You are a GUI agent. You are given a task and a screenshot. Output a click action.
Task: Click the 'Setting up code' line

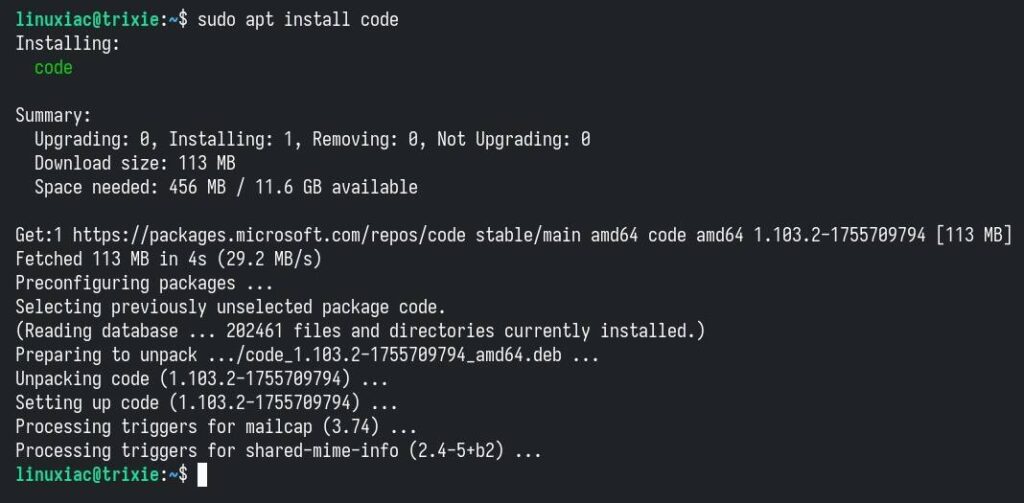[x=206, y=404]
